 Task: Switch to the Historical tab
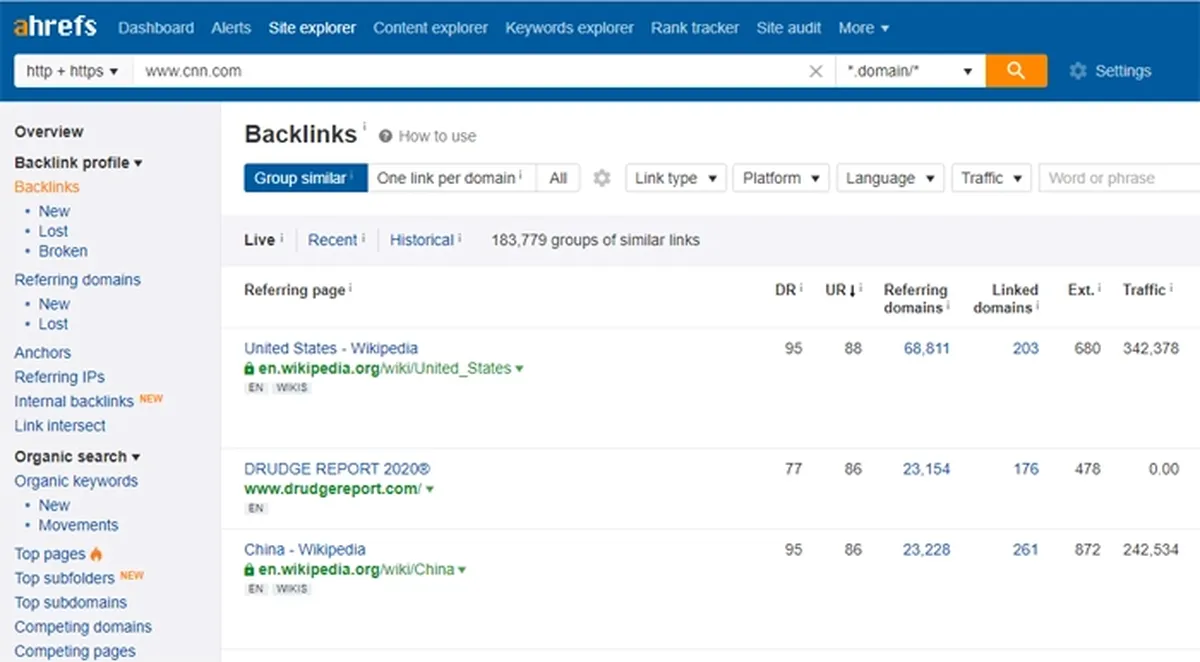tap(421, 240)
